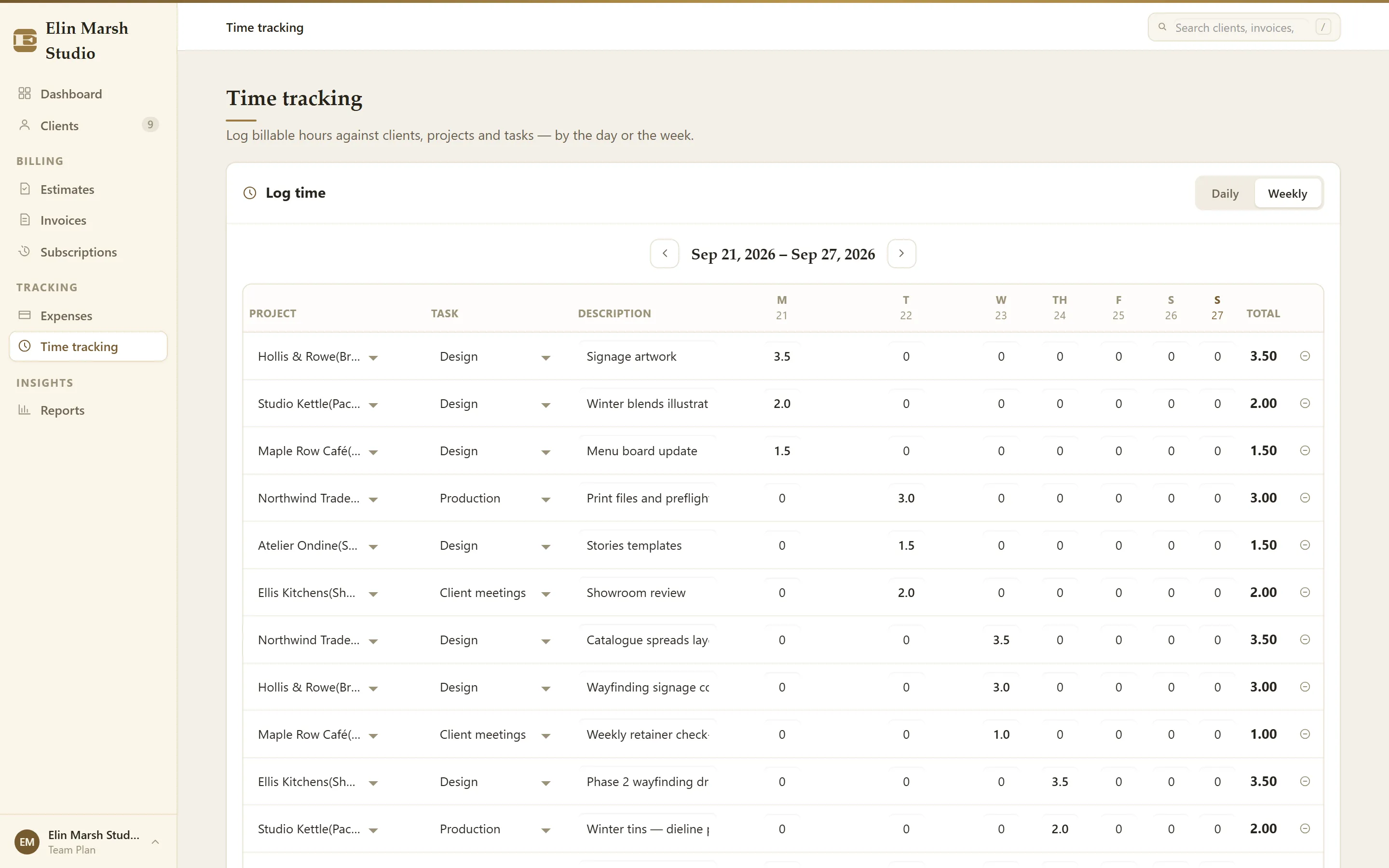Remove the Stories templates row
1389x868 pixels.
(1305, 545)
